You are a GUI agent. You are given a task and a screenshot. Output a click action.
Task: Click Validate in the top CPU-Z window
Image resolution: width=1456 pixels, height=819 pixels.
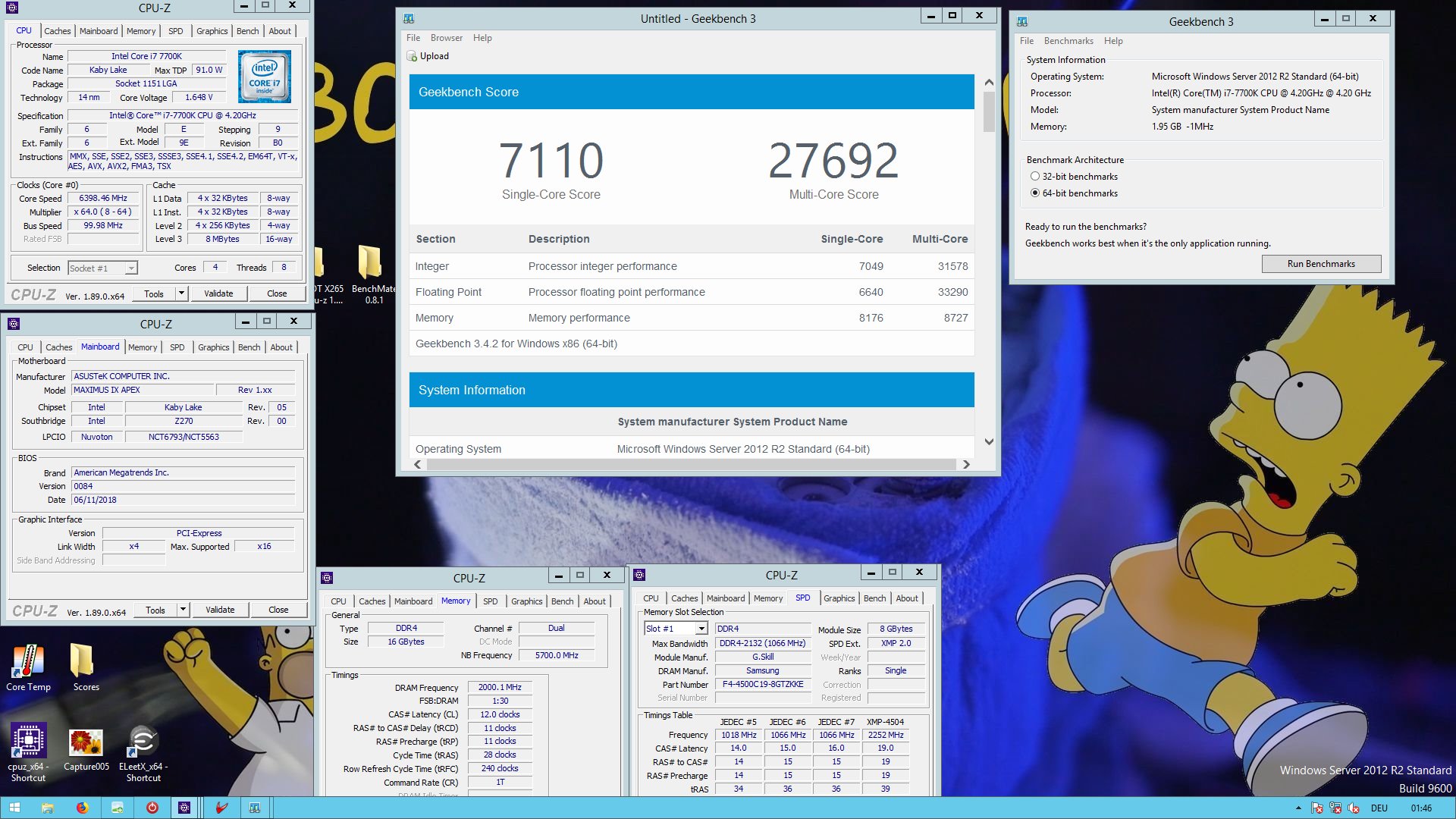click(218, 293)
